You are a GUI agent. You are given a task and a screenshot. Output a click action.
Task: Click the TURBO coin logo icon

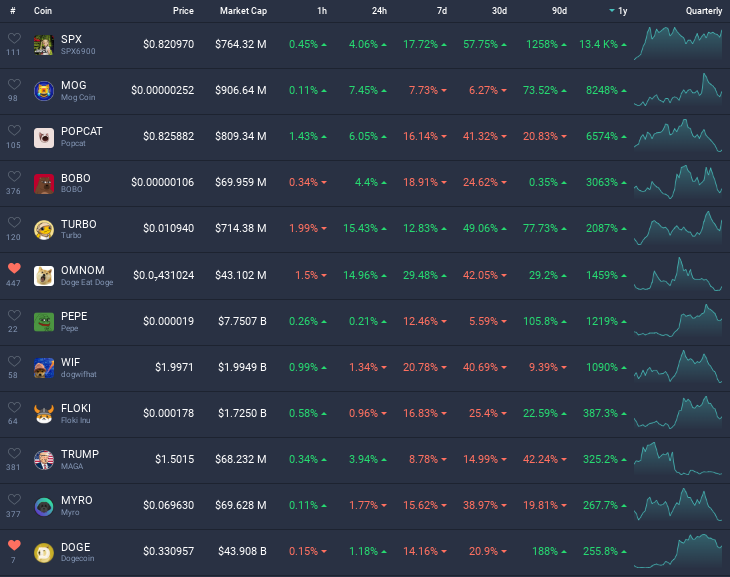[44, 230]
